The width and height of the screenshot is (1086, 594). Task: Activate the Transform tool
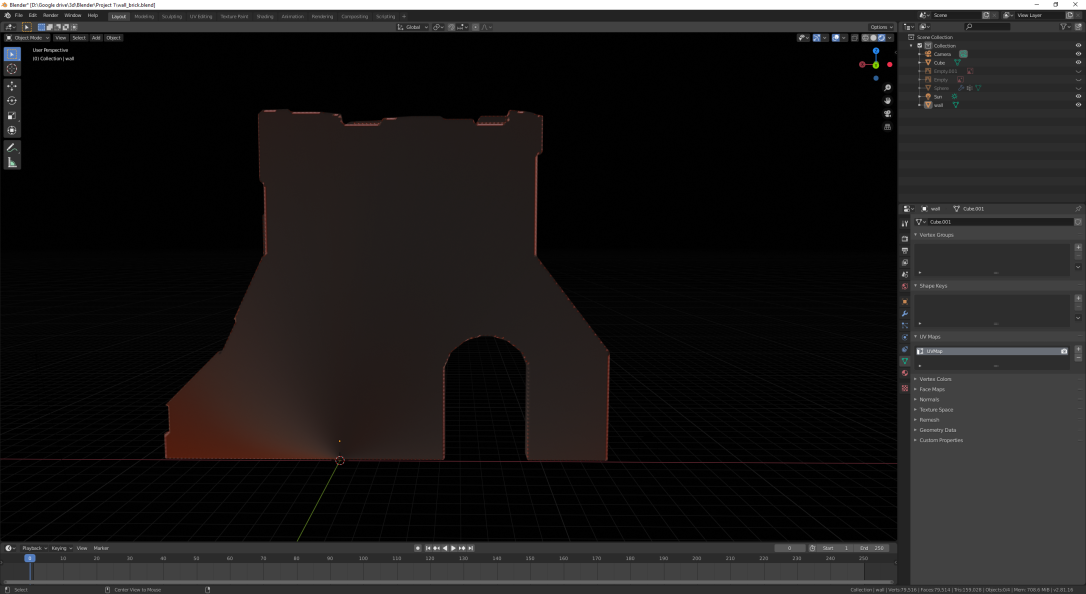(12, 130)
